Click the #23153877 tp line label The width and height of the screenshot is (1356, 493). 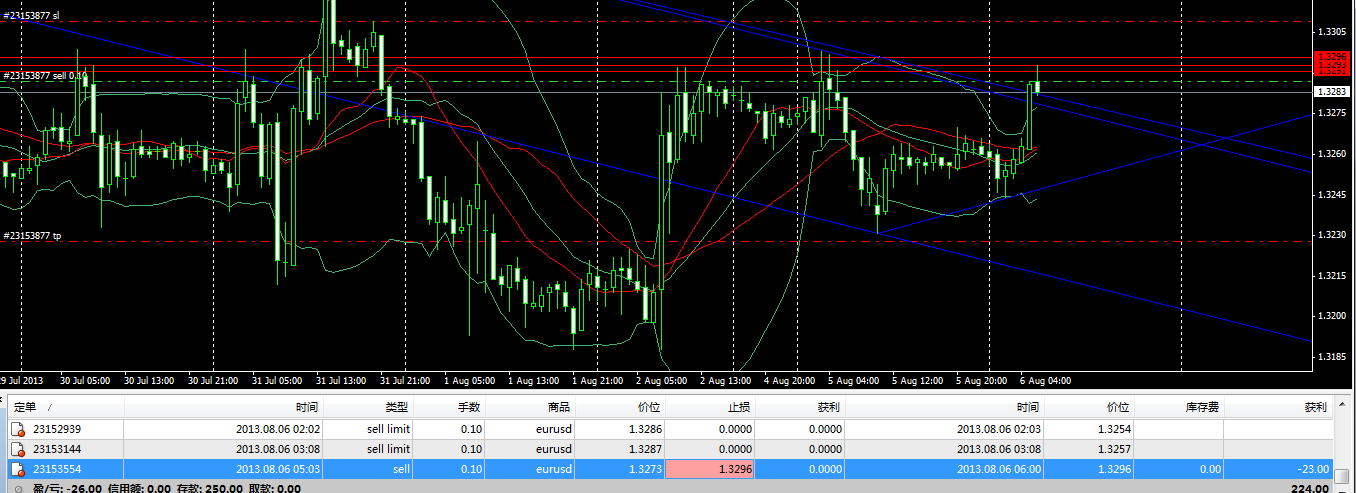(31, 236)
